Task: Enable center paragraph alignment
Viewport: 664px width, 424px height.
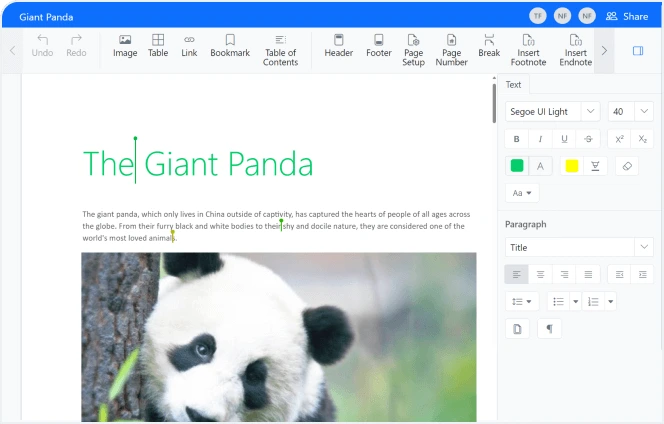Action: [541, 274]
